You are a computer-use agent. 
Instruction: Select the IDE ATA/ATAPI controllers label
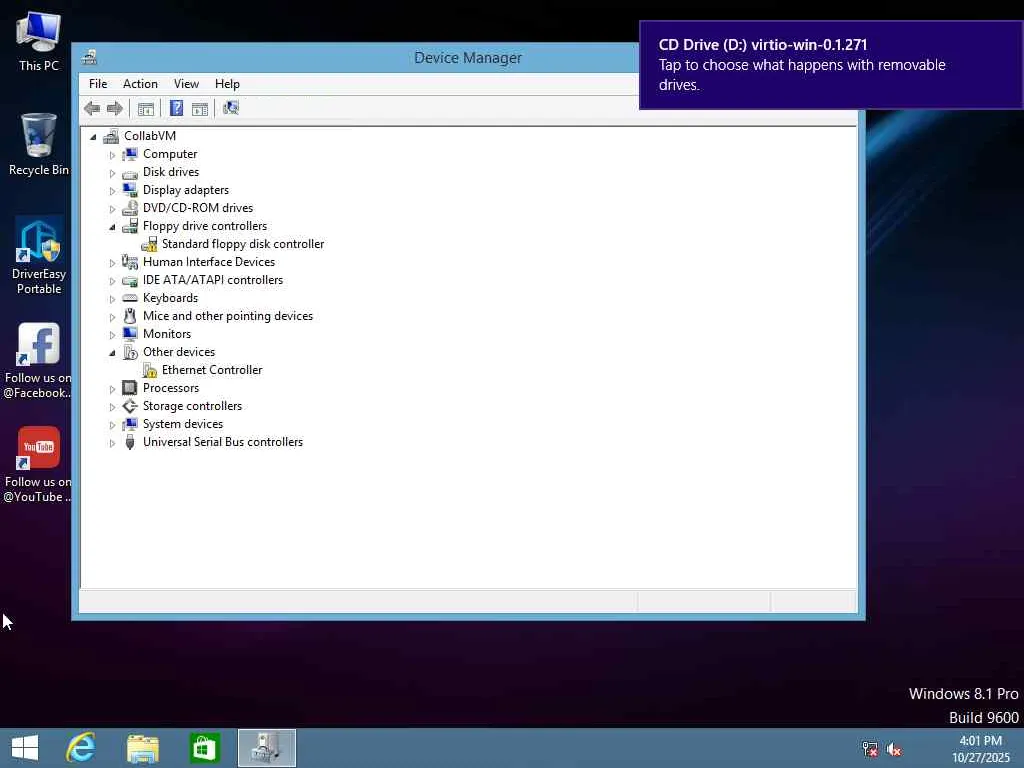click(x=213, y=280)
